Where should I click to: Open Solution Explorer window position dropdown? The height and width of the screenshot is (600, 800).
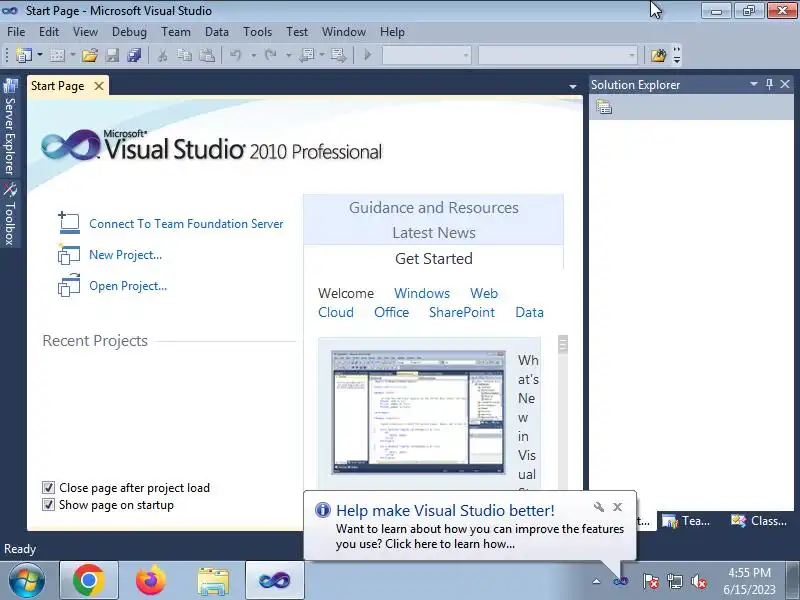tap(754, 84)
